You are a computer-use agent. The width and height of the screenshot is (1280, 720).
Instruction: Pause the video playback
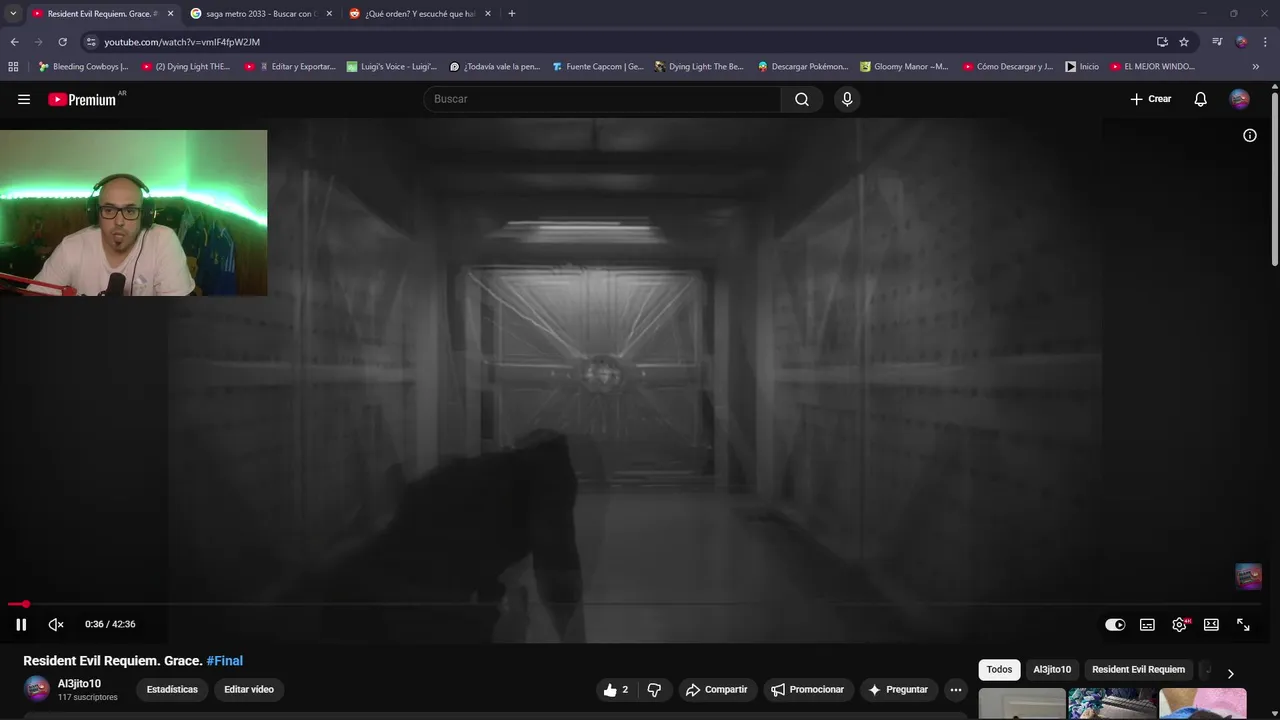pos(21,624)
